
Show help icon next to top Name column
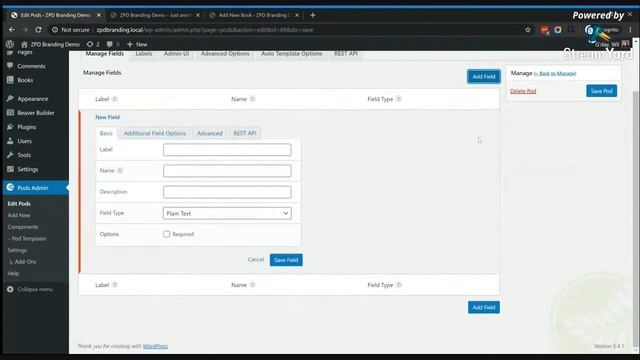(x=253, y=99)
